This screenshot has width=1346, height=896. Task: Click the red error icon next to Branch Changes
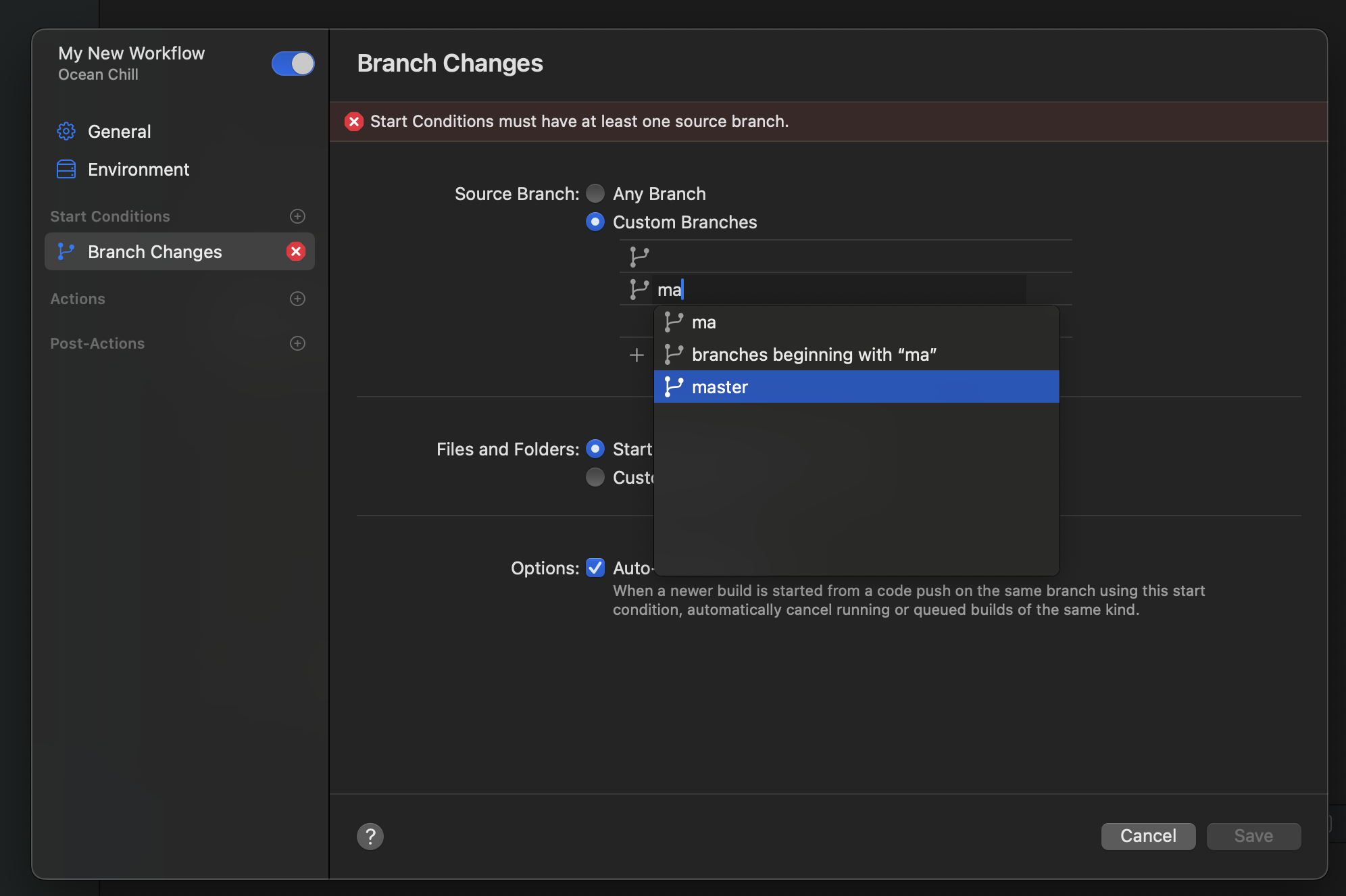tap(296, 252)
